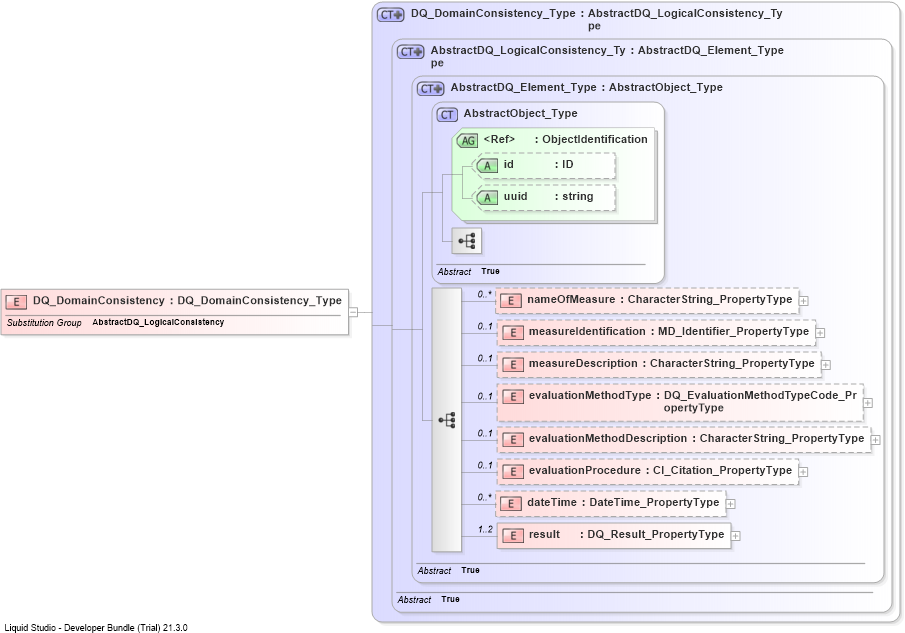Click the A icon of uuid attribute
The width and height of the screenshot is (905, 633).
click(x=487, y=198)
